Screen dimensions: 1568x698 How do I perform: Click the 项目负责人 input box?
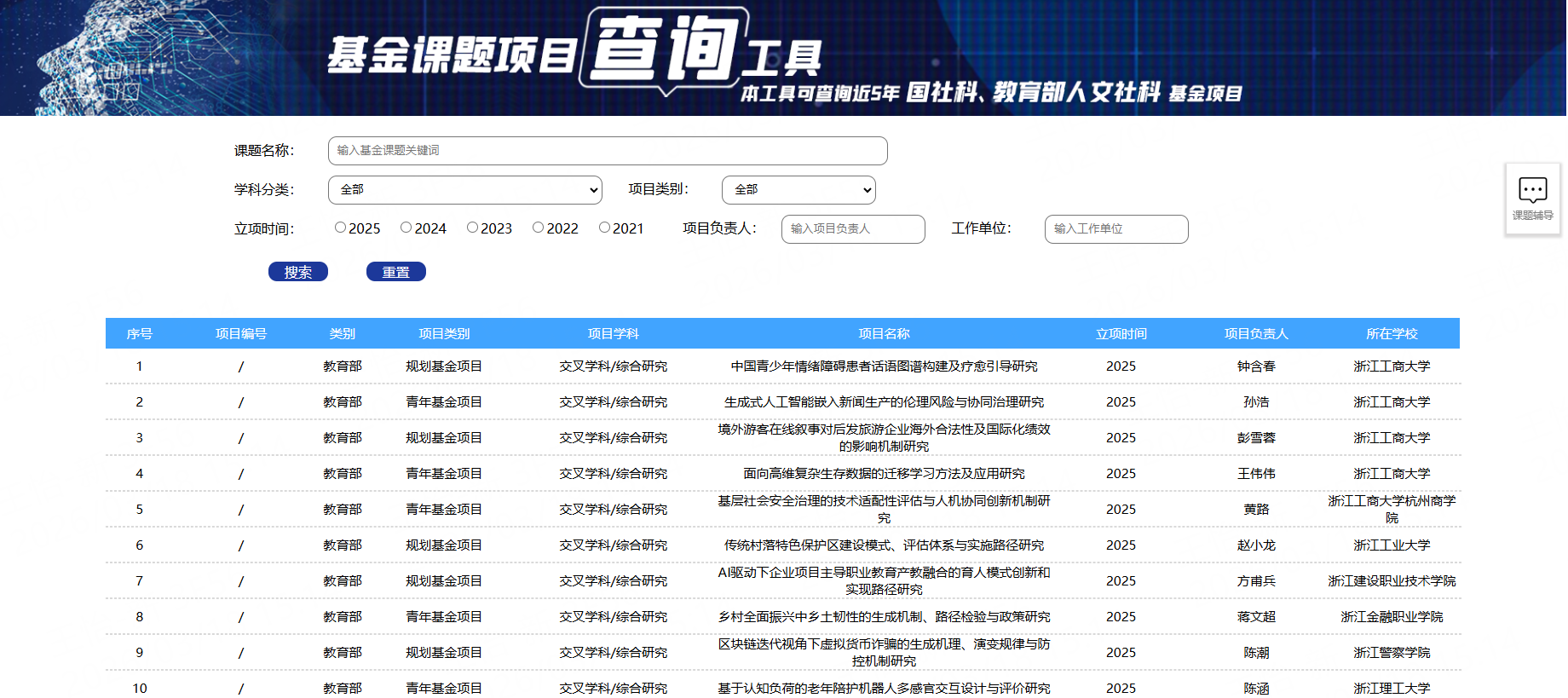pos(853,229)
